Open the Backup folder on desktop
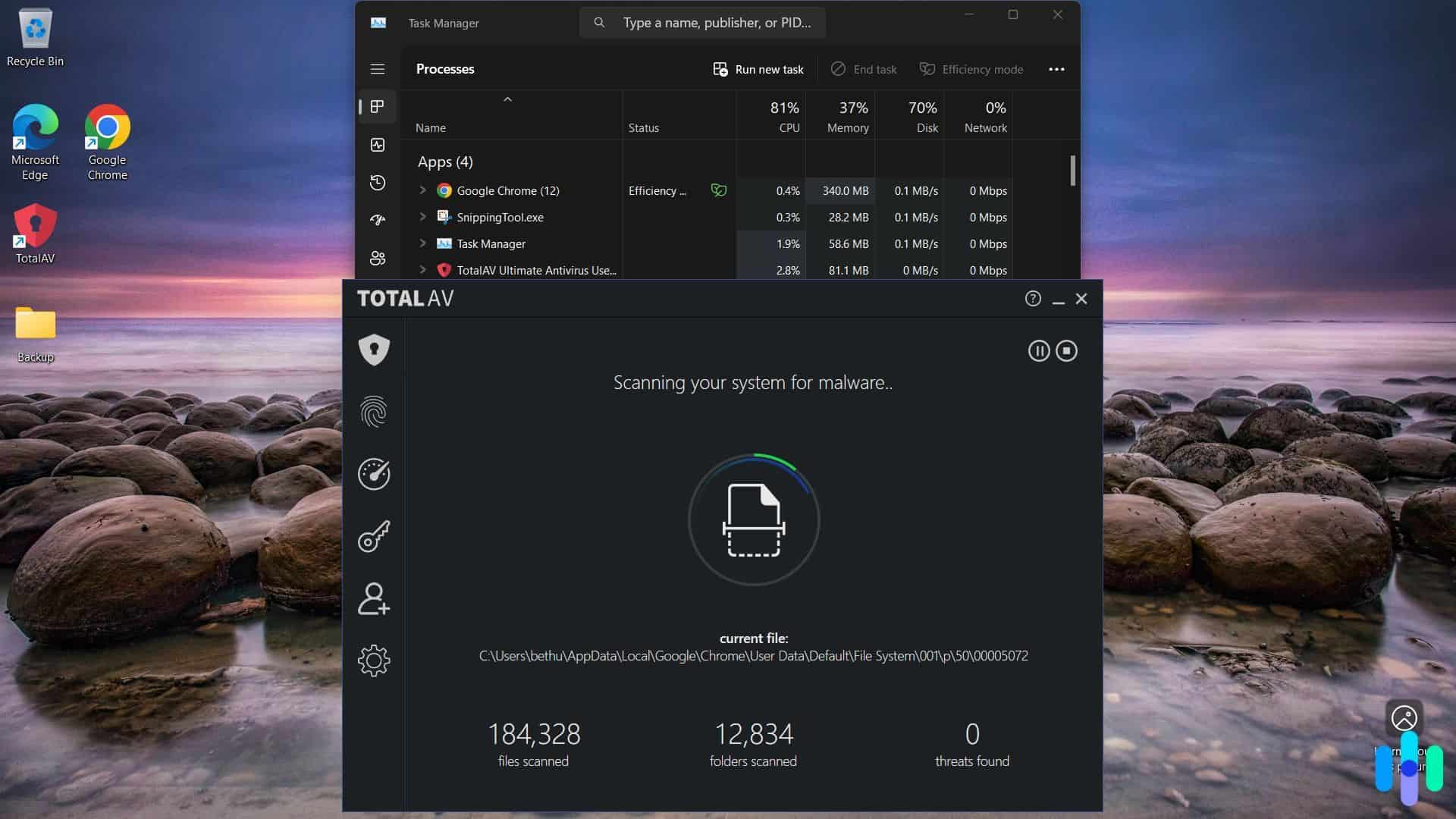The image size is (1456, 819). click(35, 334)
